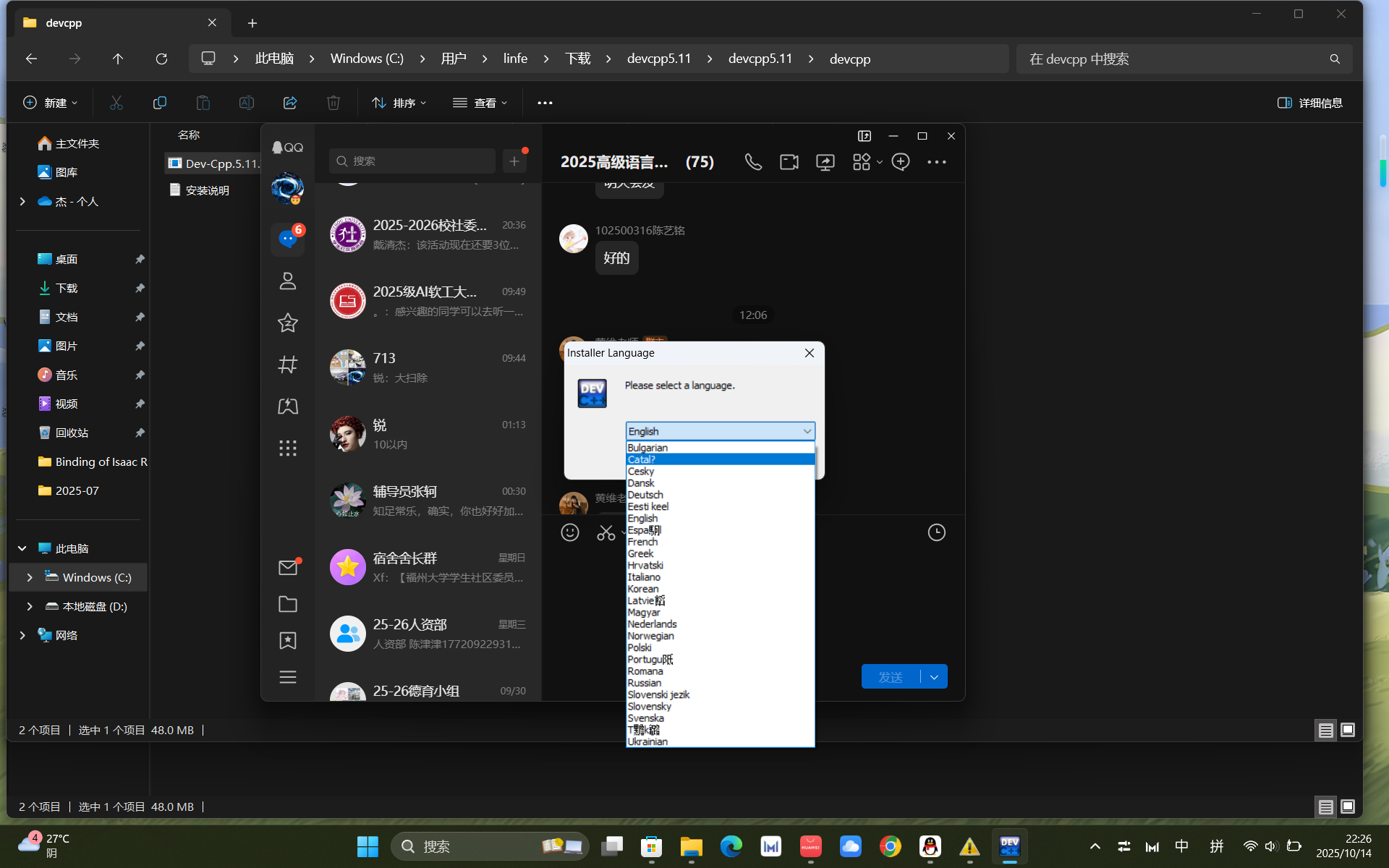
Task: Open the 辅导员张轲 conversation
Action: click(x=428, y=501)
